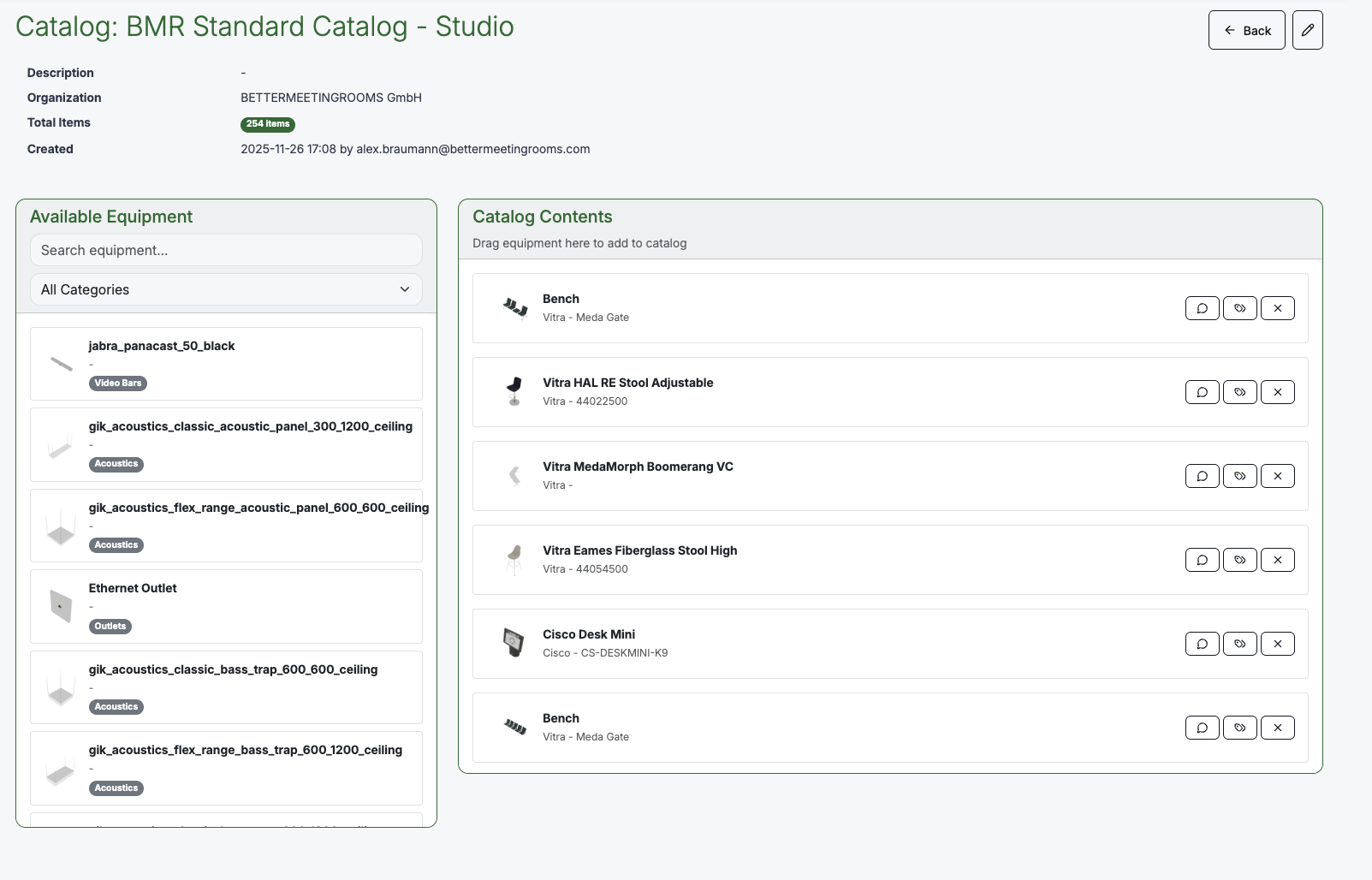Click tags icon for Cisco Desk Mini
Viewport: 1372px width, 880px height.
pyautogui.click(x=1239, y=644)
